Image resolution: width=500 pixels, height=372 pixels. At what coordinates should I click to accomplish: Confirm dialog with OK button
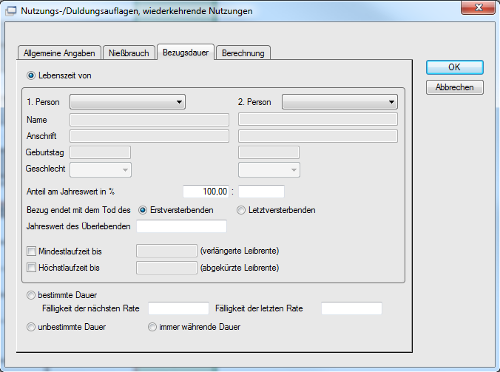click(x=454, y=67)
